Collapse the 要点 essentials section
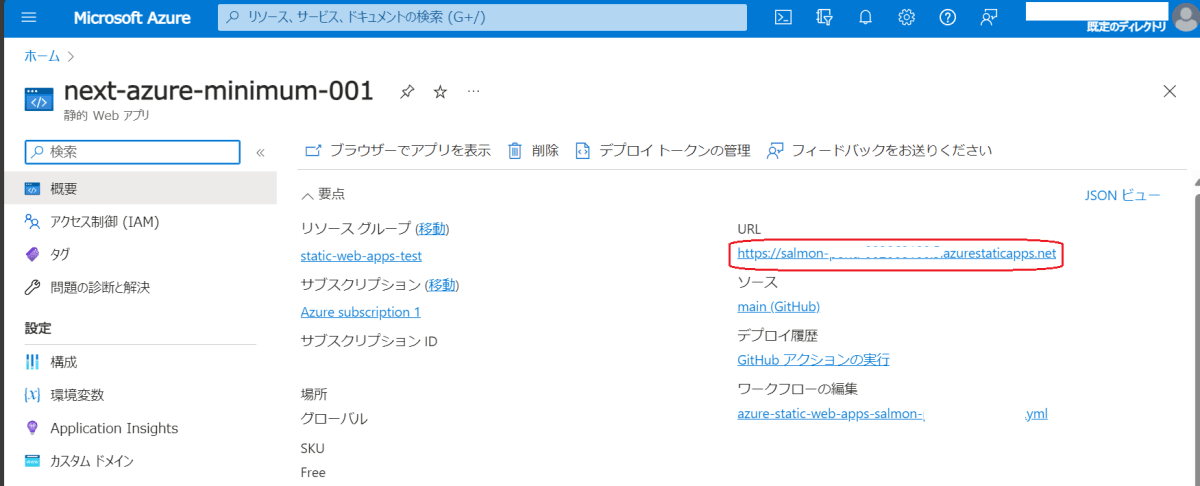 point(324,195)
